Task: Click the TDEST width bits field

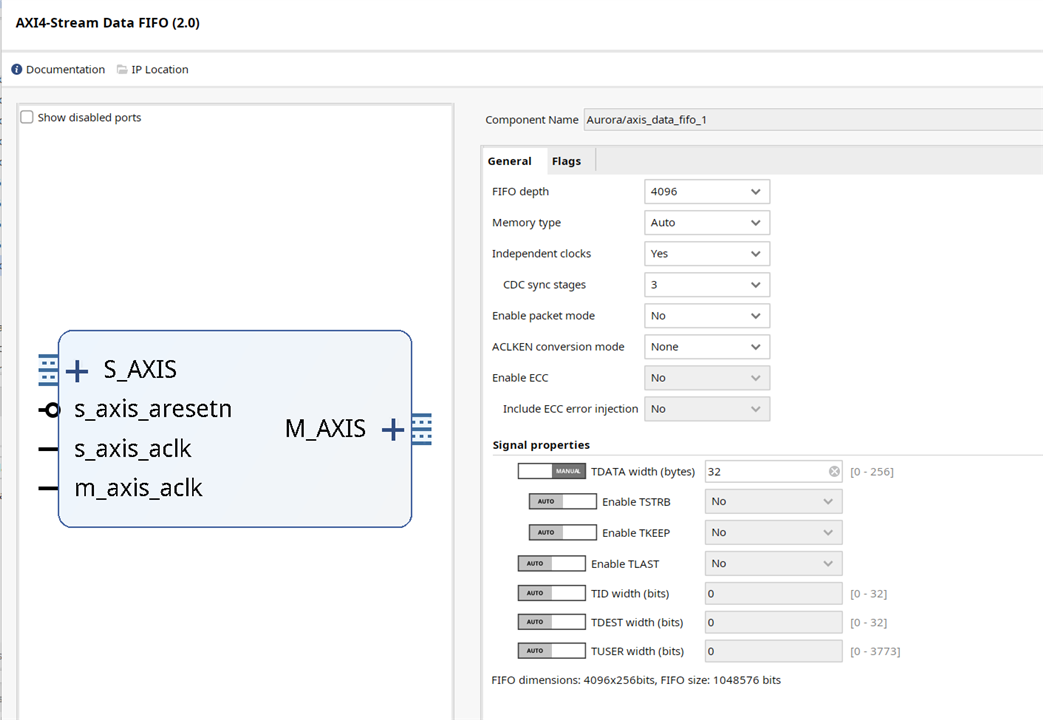Action: point(774,622)
